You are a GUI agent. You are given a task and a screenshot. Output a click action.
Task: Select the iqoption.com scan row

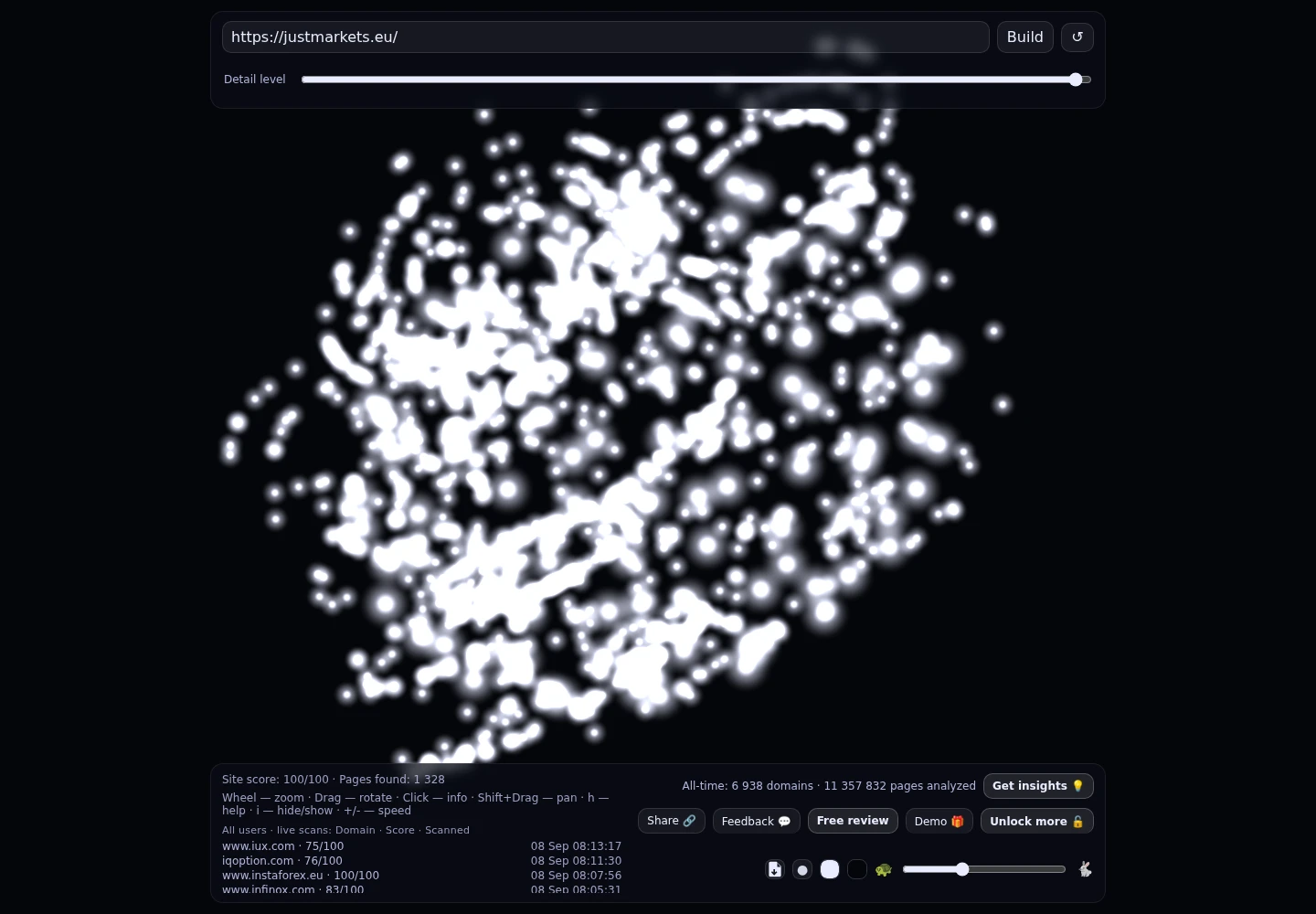[x=421, y=861]
